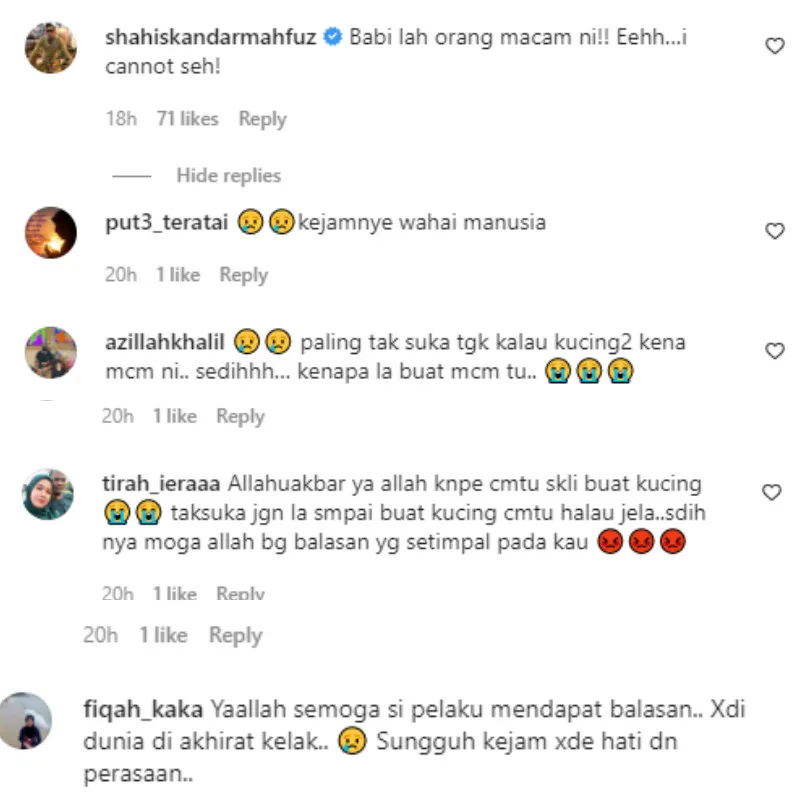The width and height of the screenshot is (800, 800).
Task: Click shahiskandarmahfuz's profile picture
Action: coord(51,47)
